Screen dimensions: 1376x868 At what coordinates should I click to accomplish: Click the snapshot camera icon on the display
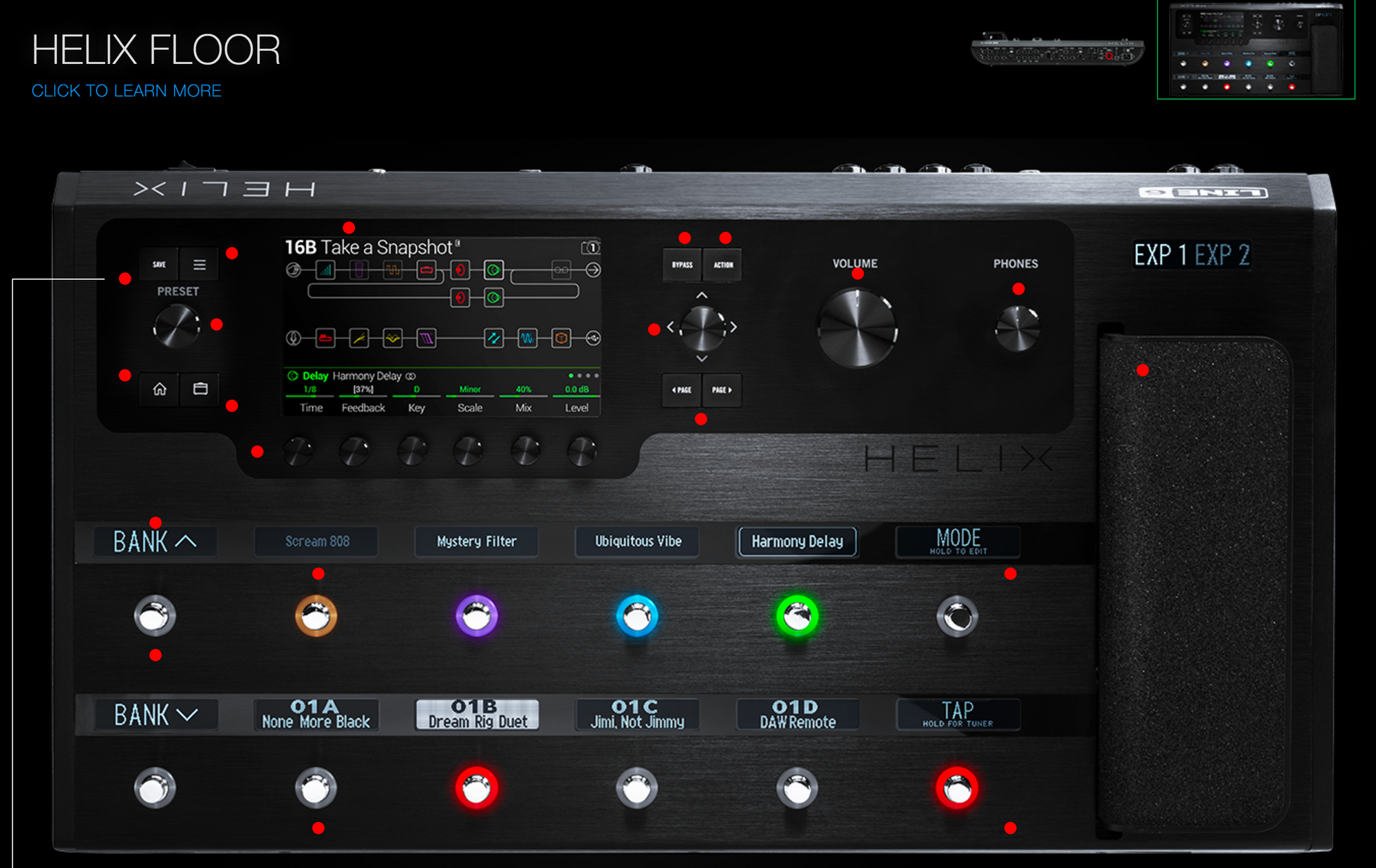click(x=591, y=248)
